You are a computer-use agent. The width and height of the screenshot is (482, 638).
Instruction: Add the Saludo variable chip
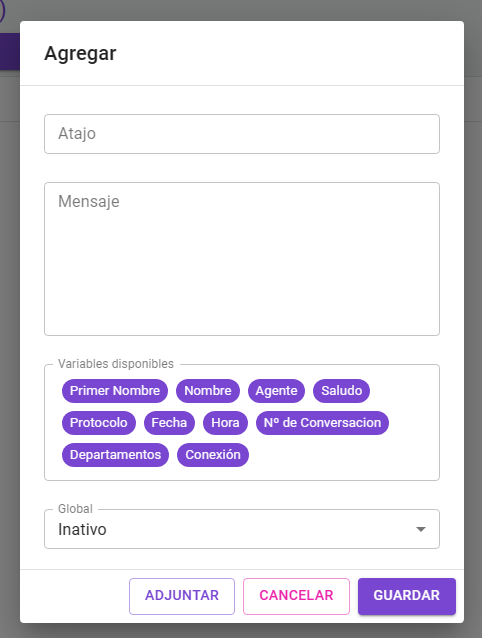coord(341,391)
